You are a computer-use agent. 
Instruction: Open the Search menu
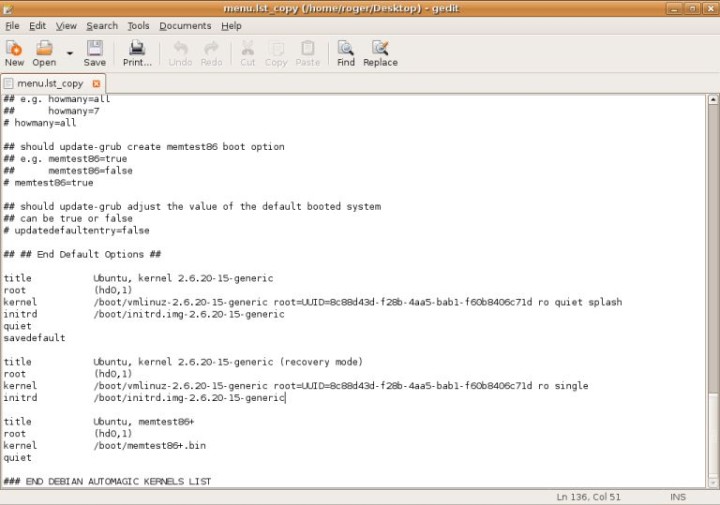[102, 26]
